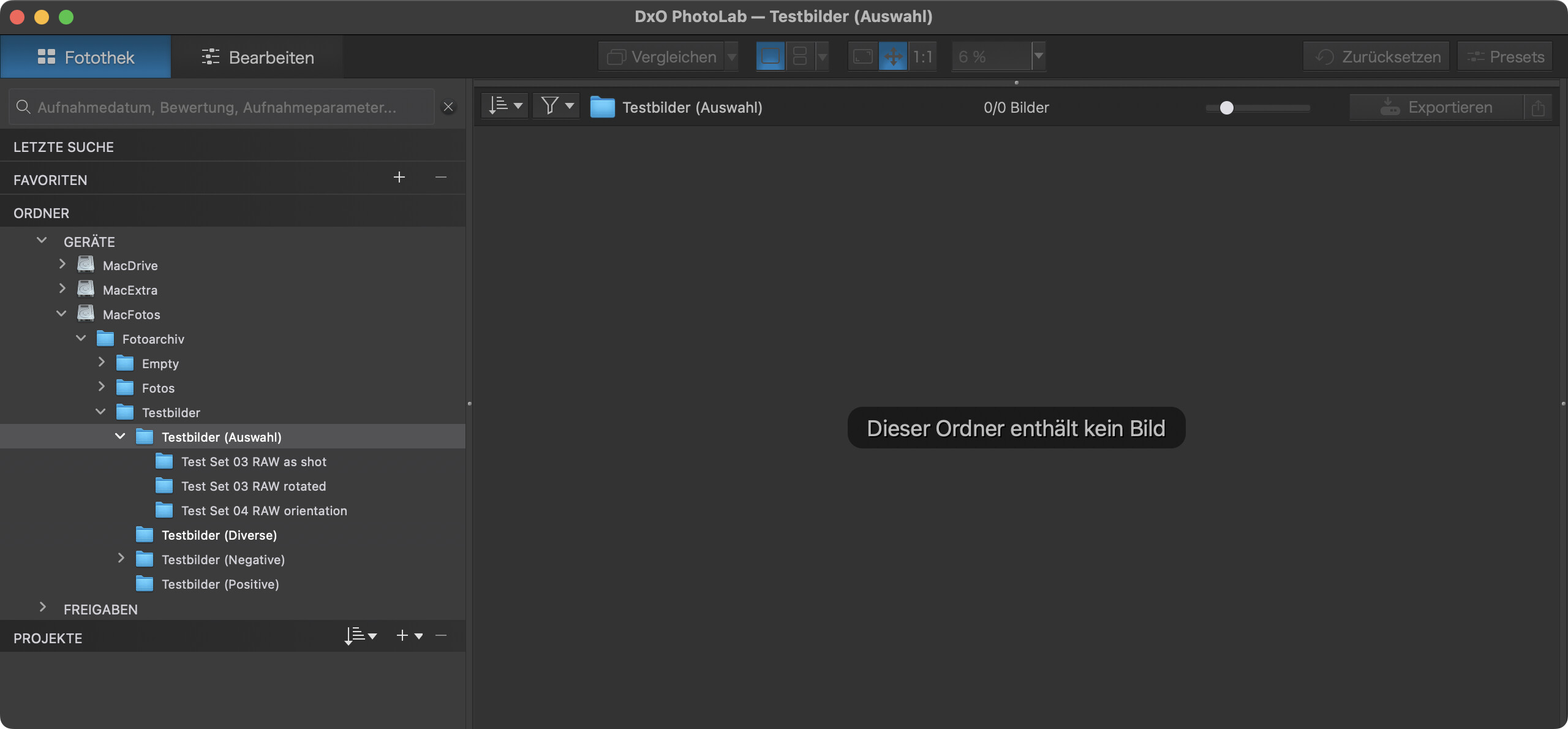Expand the MacDrive device tree

(62, 265)
